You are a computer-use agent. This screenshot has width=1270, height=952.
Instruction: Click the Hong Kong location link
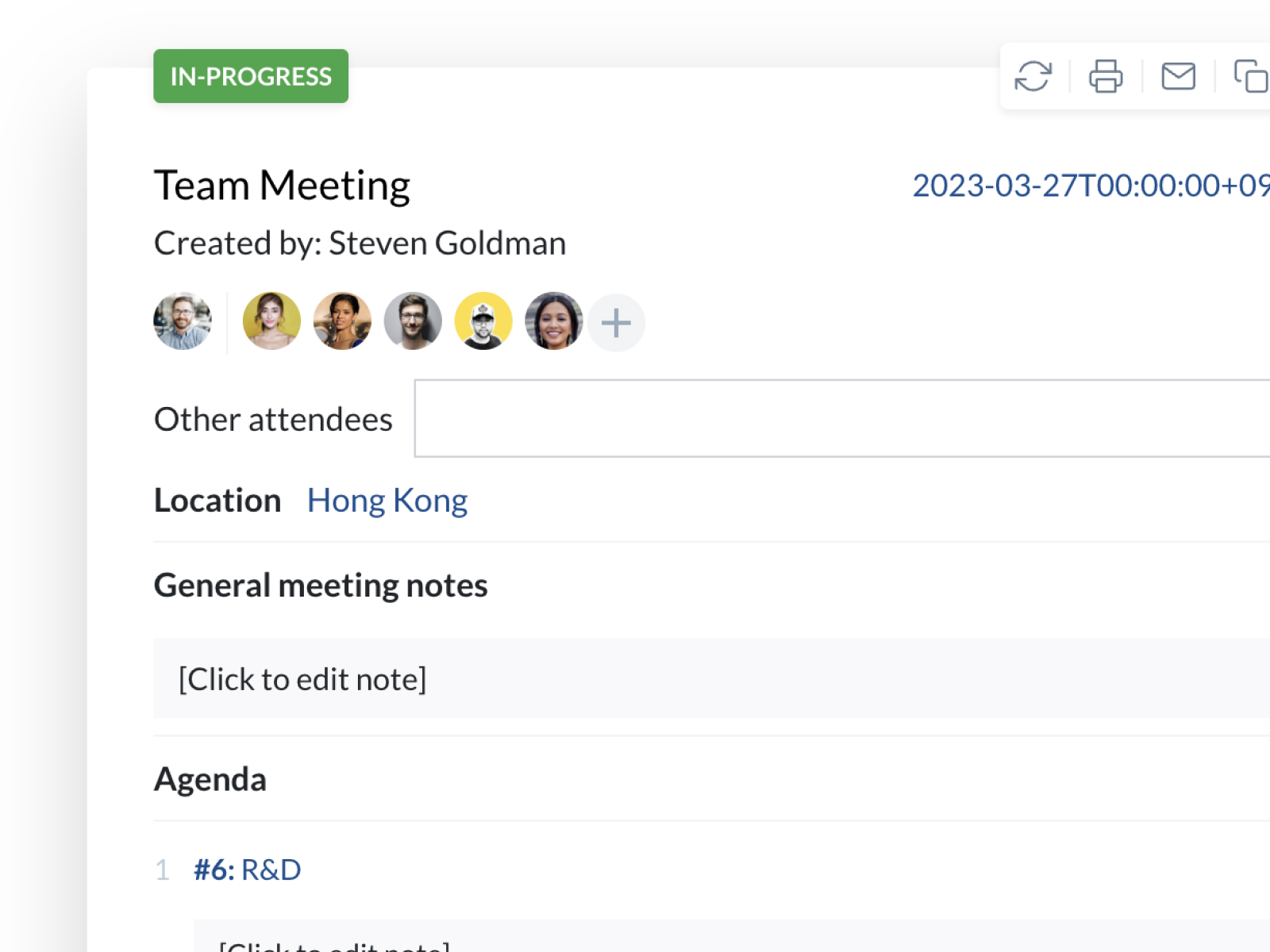tap(387, 501)
